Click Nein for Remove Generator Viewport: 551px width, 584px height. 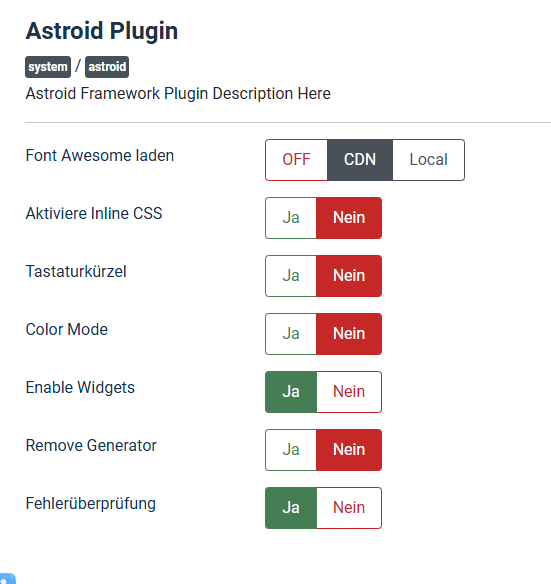(349, 450)
